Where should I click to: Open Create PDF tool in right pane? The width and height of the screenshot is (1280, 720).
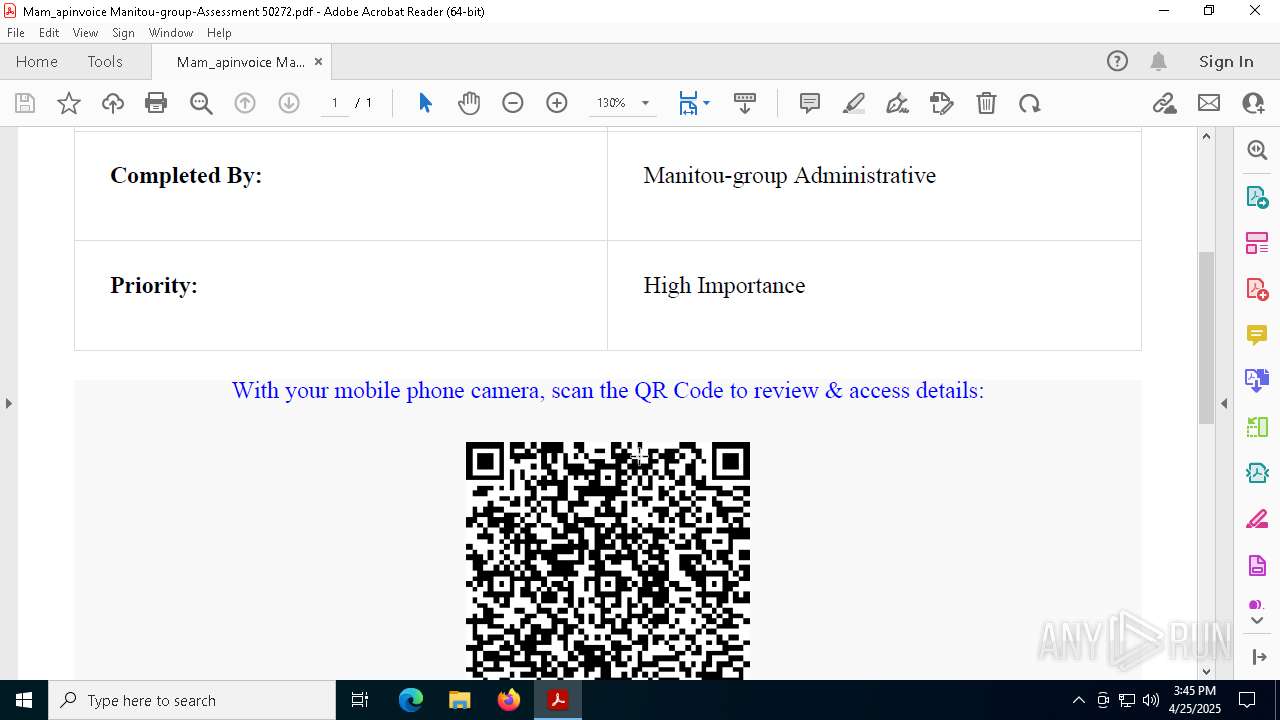(x=1257, y=289)
